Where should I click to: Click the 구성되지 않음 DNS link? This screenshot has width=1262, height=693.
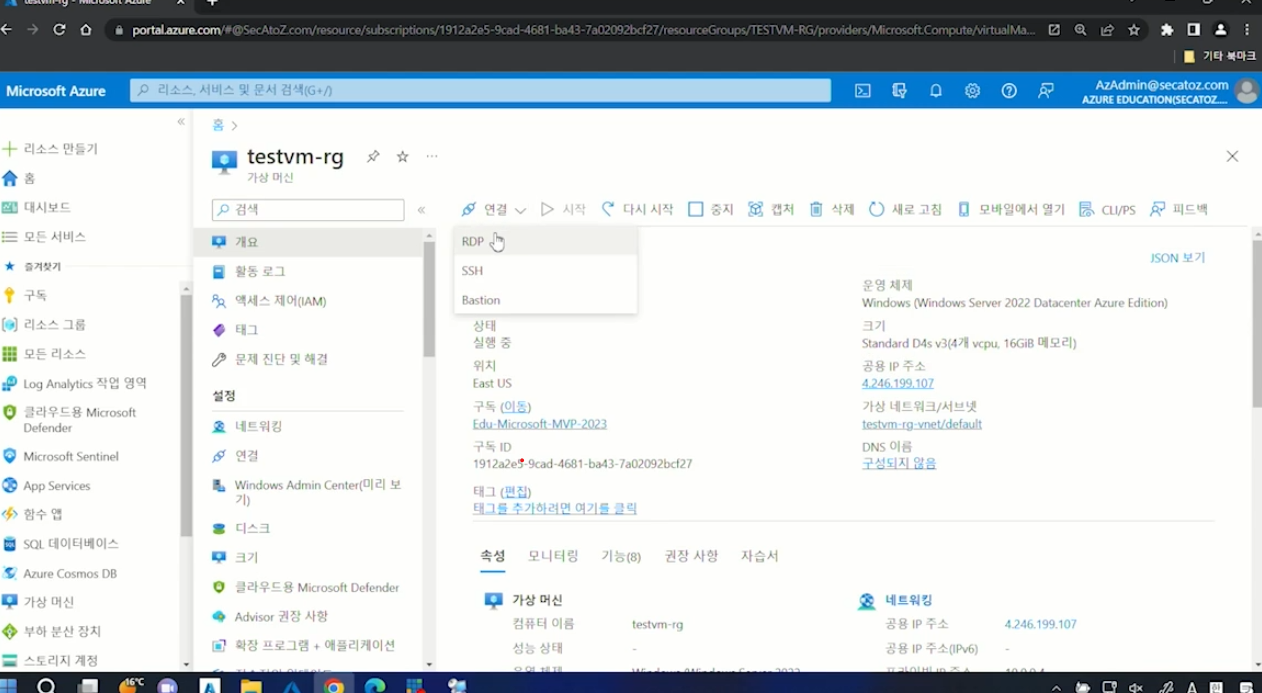(x=899, y=464)
